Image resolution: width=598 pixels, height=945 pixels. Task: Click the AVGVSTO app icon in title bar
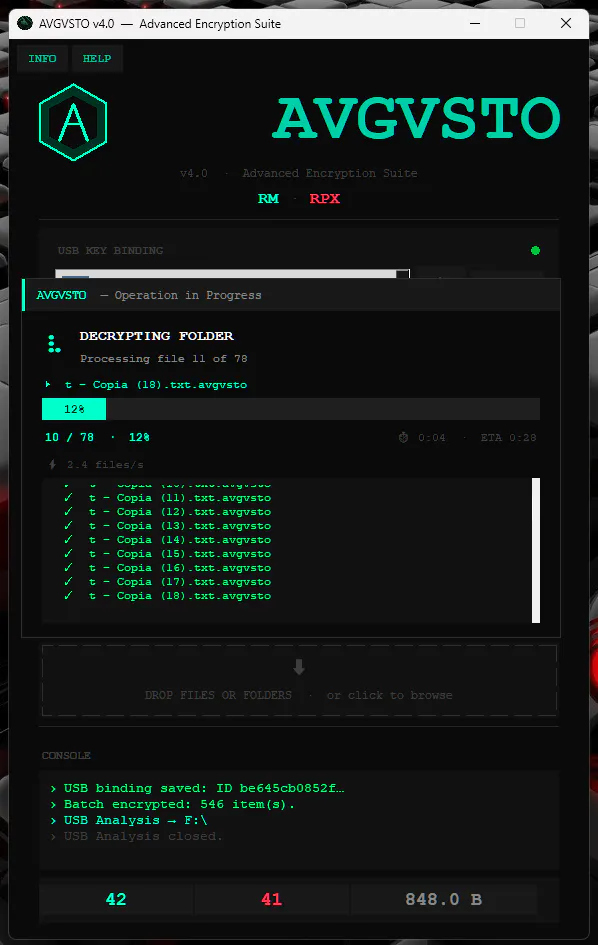25,24
